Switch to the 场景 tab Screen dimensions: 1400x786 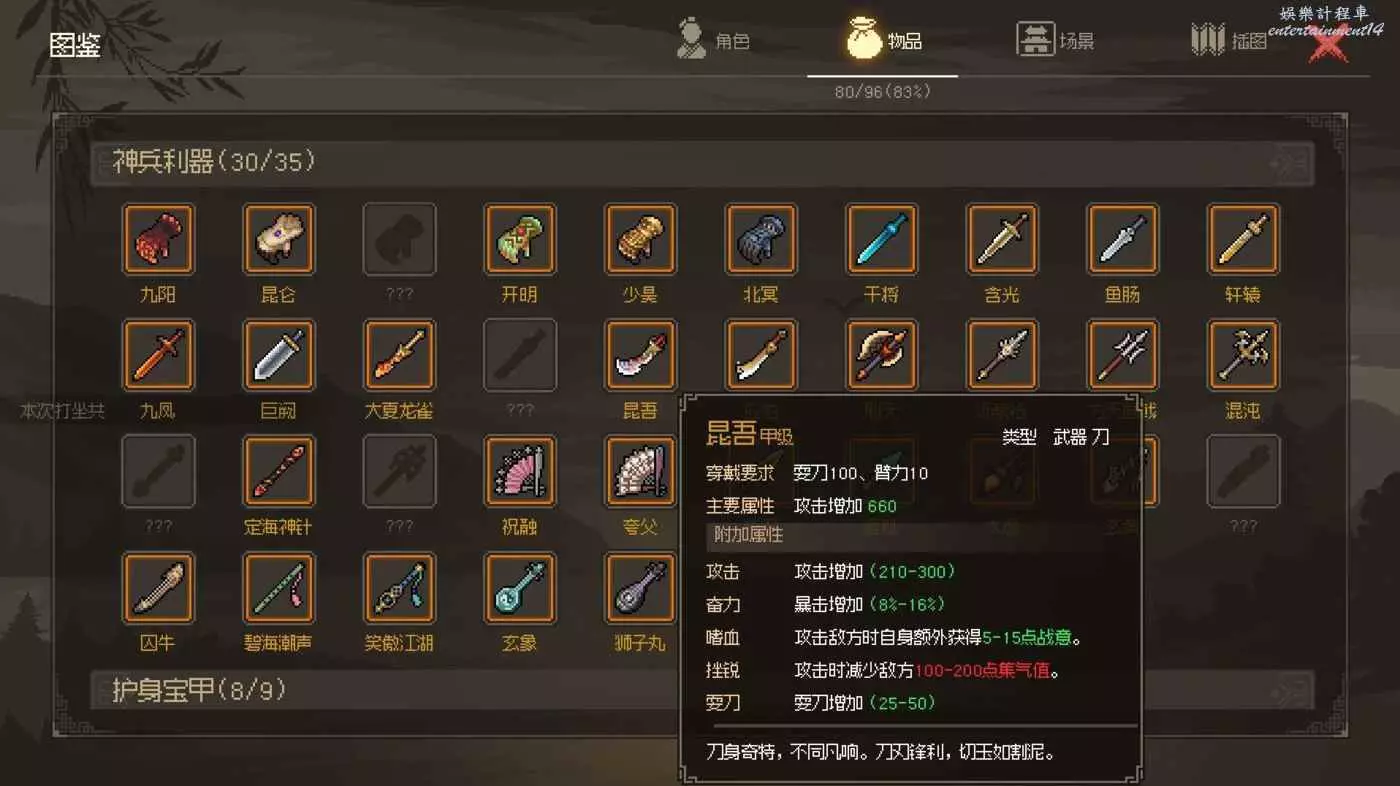1056,40
